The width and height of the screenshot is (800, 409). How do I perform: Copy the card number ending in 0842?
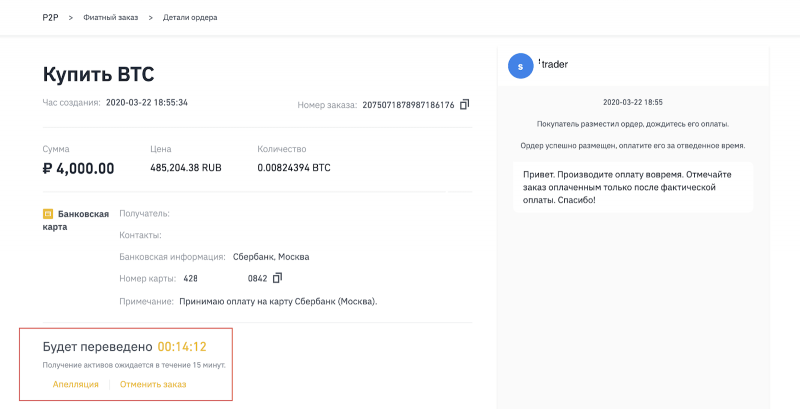point(278,277)
